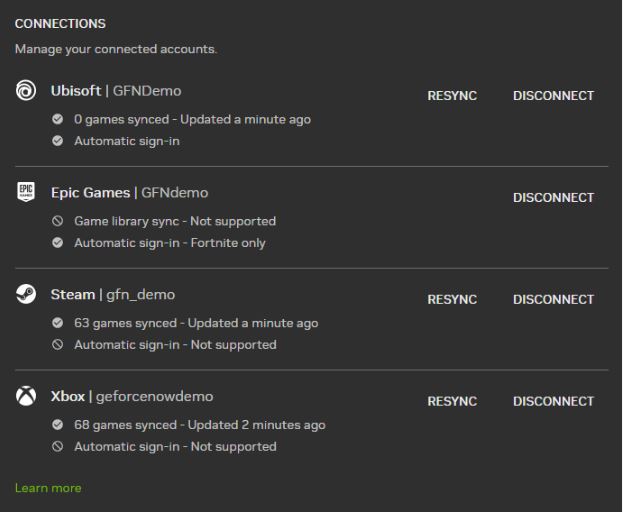Click checkmark icon beside Fortnite only sign-in

(x=58, y=243)
